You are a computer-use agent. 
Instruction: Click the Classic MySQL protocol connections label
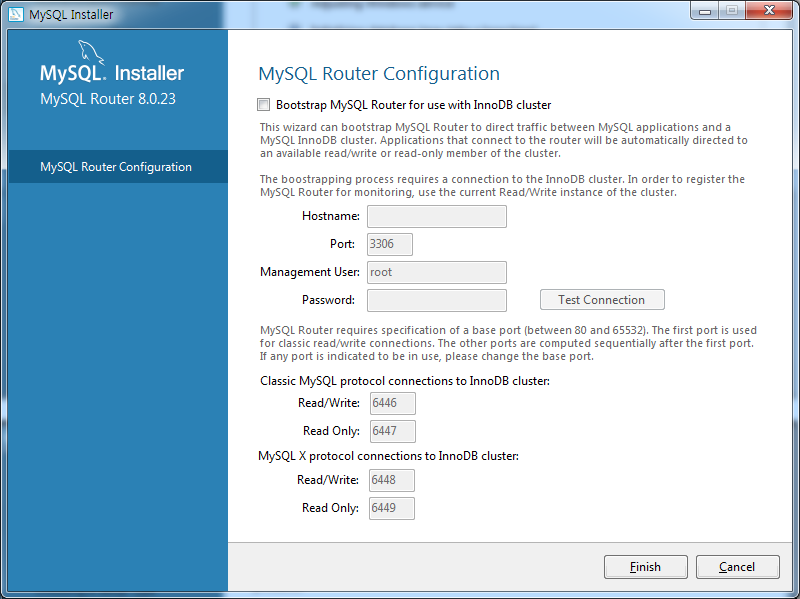(405, 381)
